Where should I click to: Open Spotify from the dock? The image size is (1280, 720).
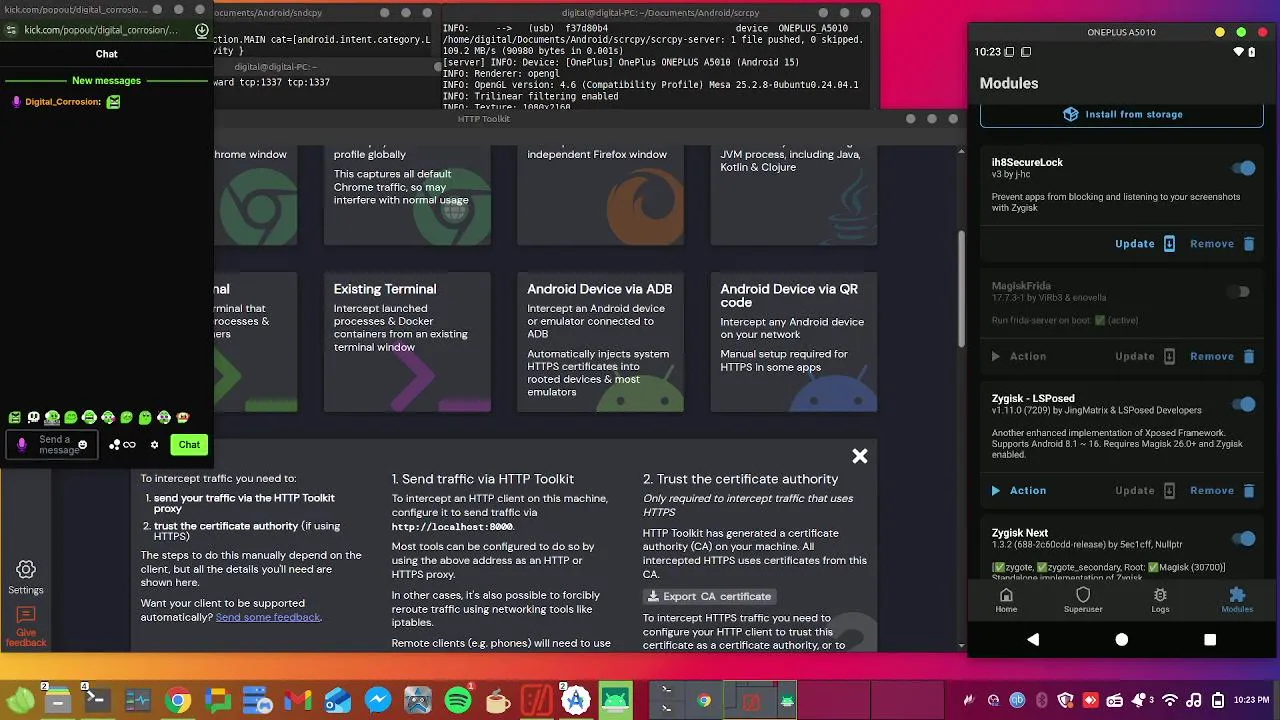click(x=458, y=701)
